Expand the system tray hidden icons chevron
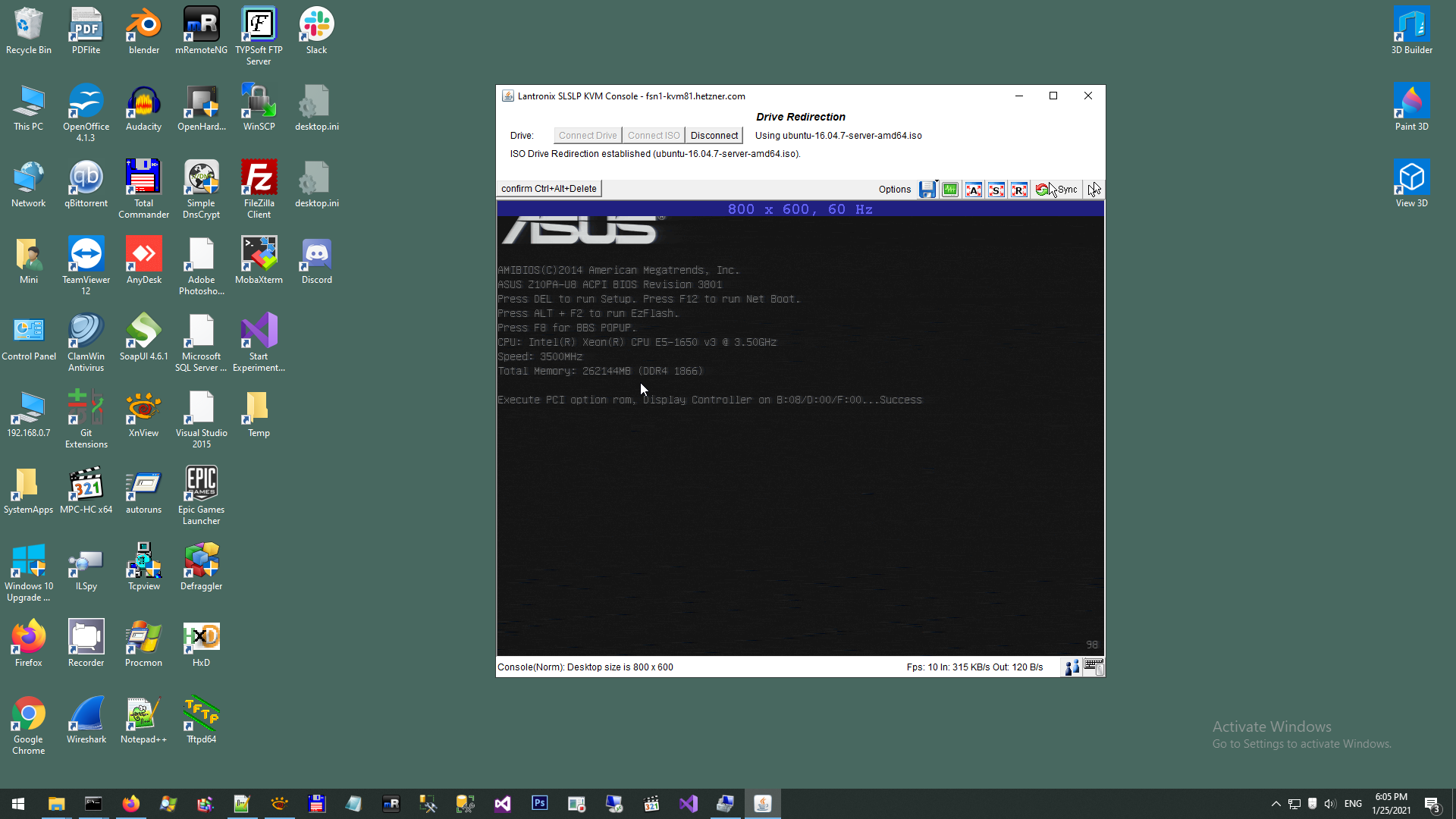The height and width of the screenshot is (819, 1456). click(x=1276, y=804)
